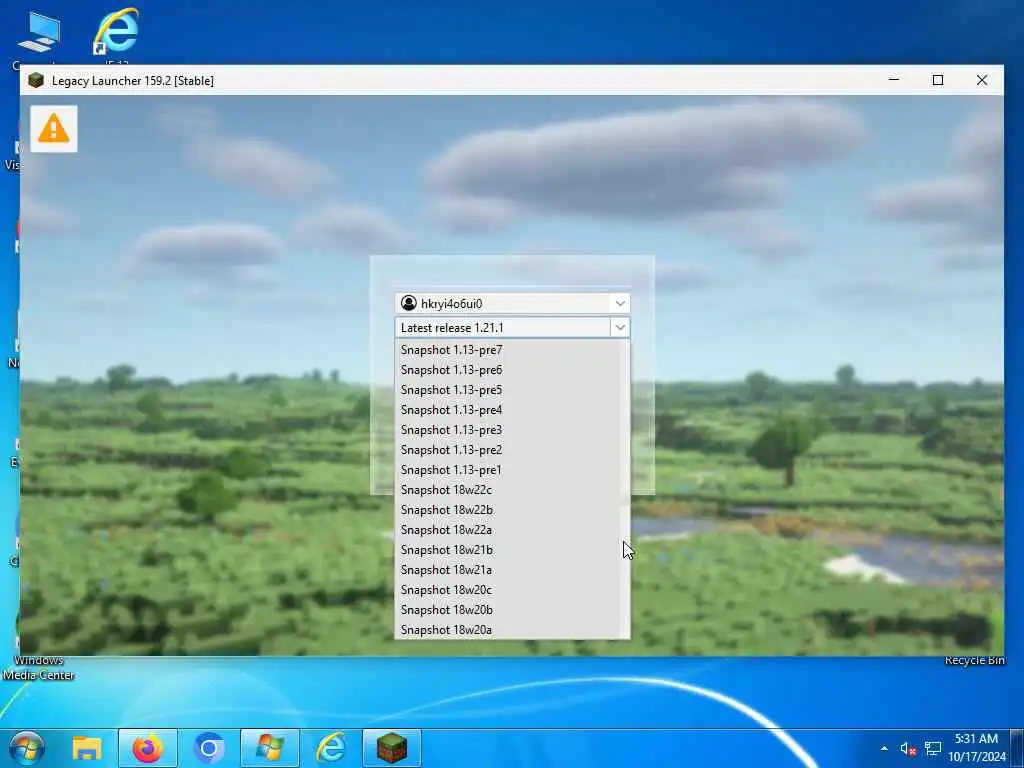Image resolution: width=1024 pixels, height=768 pixels.
Task: Pick Snapshot 18w21a entry
Action: pos(507,570)
